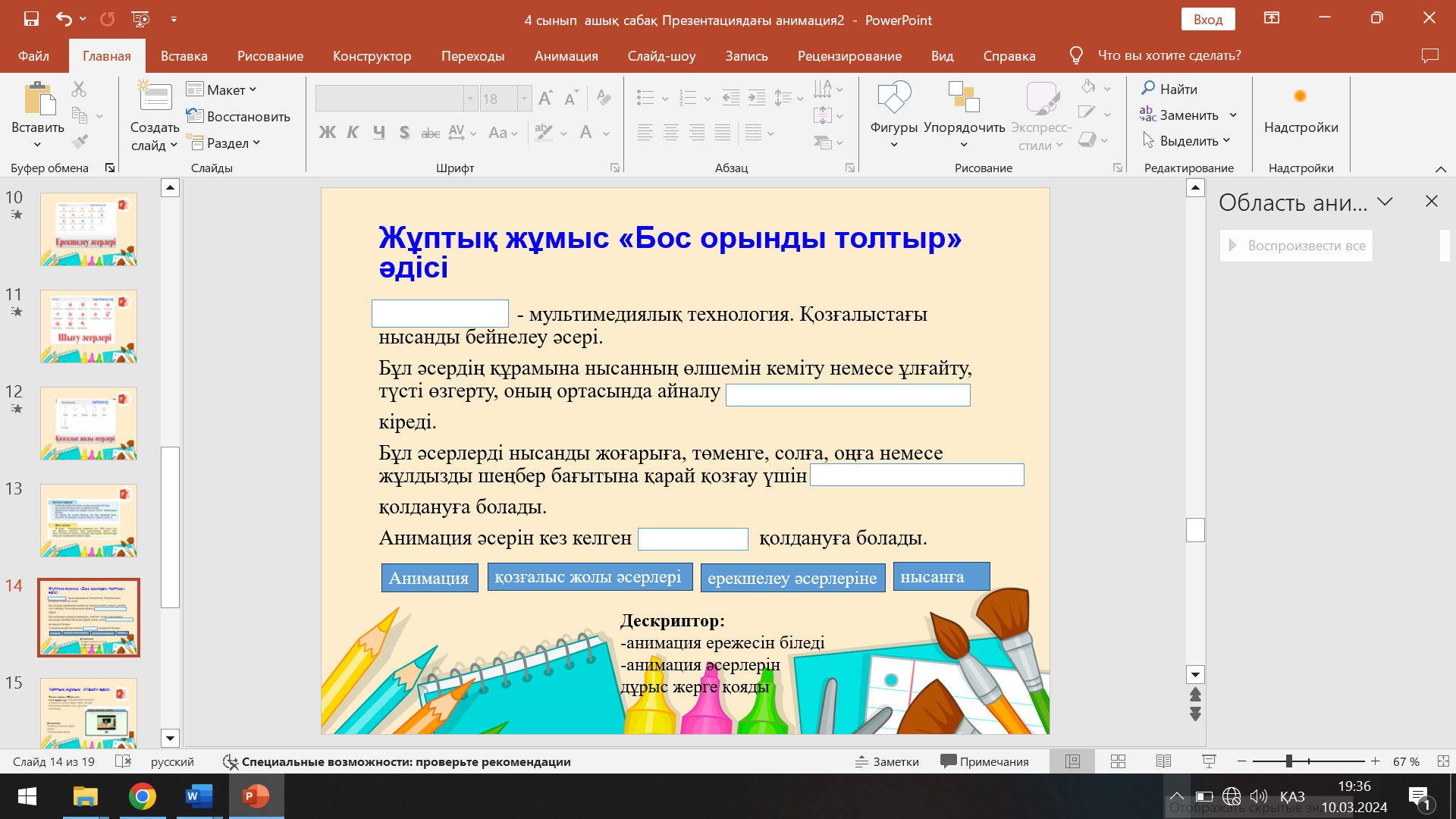Start slideshow from status bar icon

pos(1209,761)
